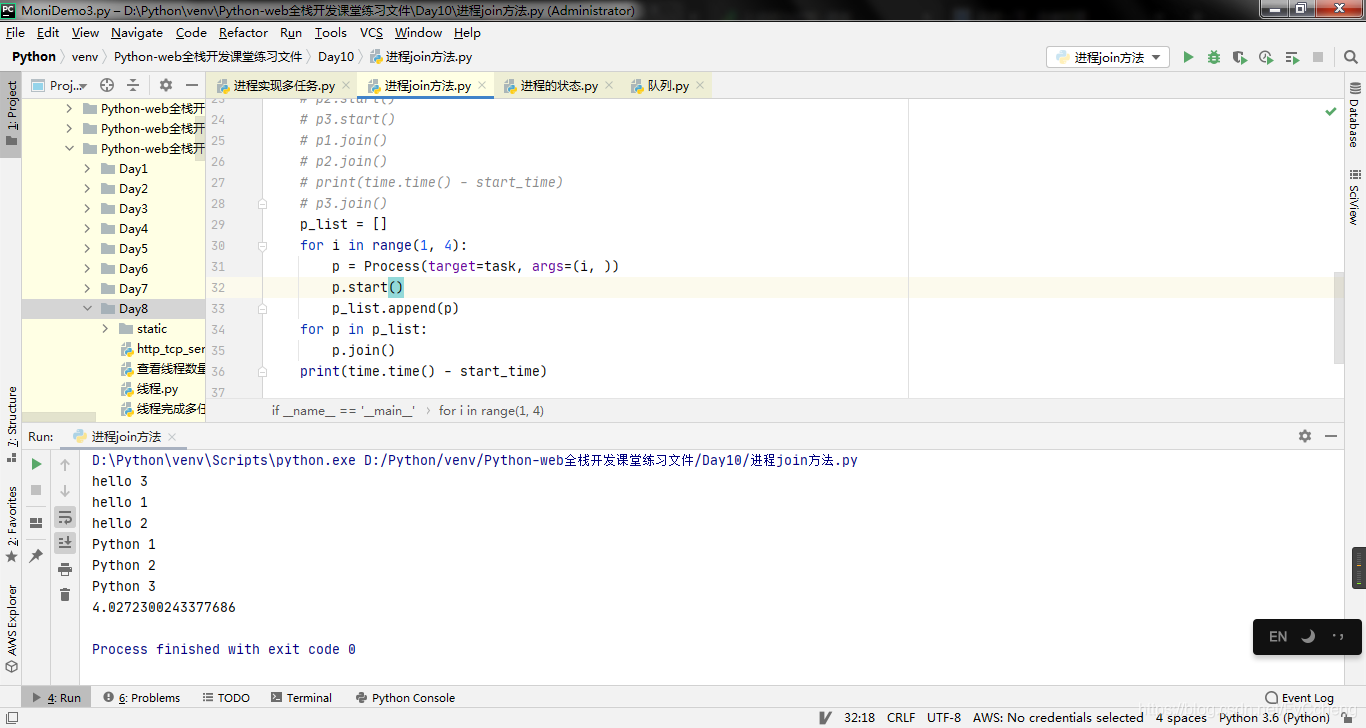This screenshot has width=1366, height=728.
Task: Open the concurrency diagram run icon
Action: point(1292,57)
